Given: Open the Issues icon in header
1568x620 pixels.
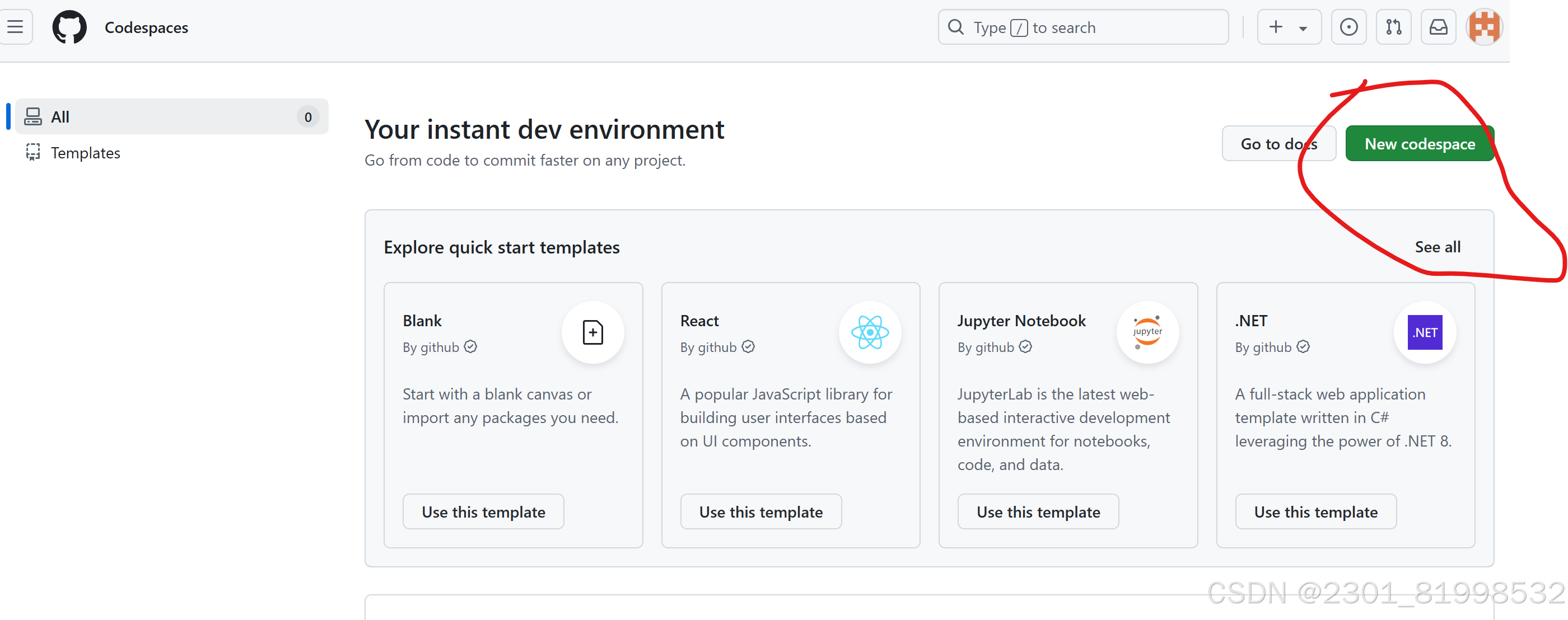Looking at the screenshot, I should tap(1348, 27).
